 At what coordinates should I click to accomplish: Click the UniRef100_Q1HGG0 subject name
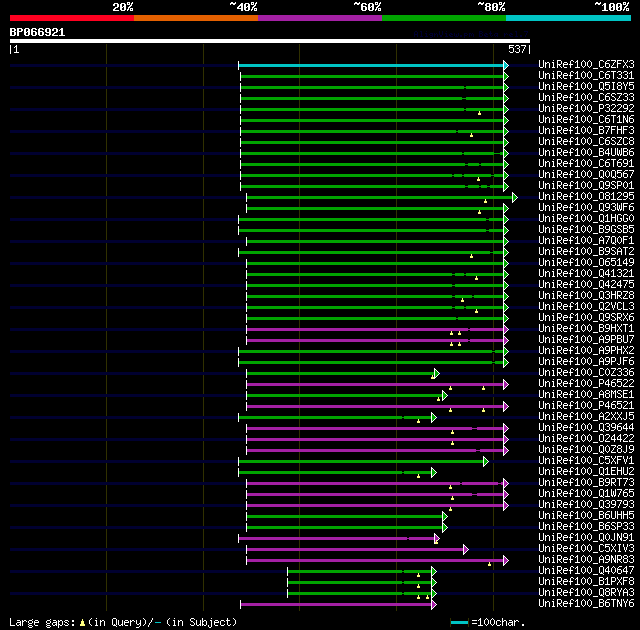pyautogui.click(x=586, y=219)
